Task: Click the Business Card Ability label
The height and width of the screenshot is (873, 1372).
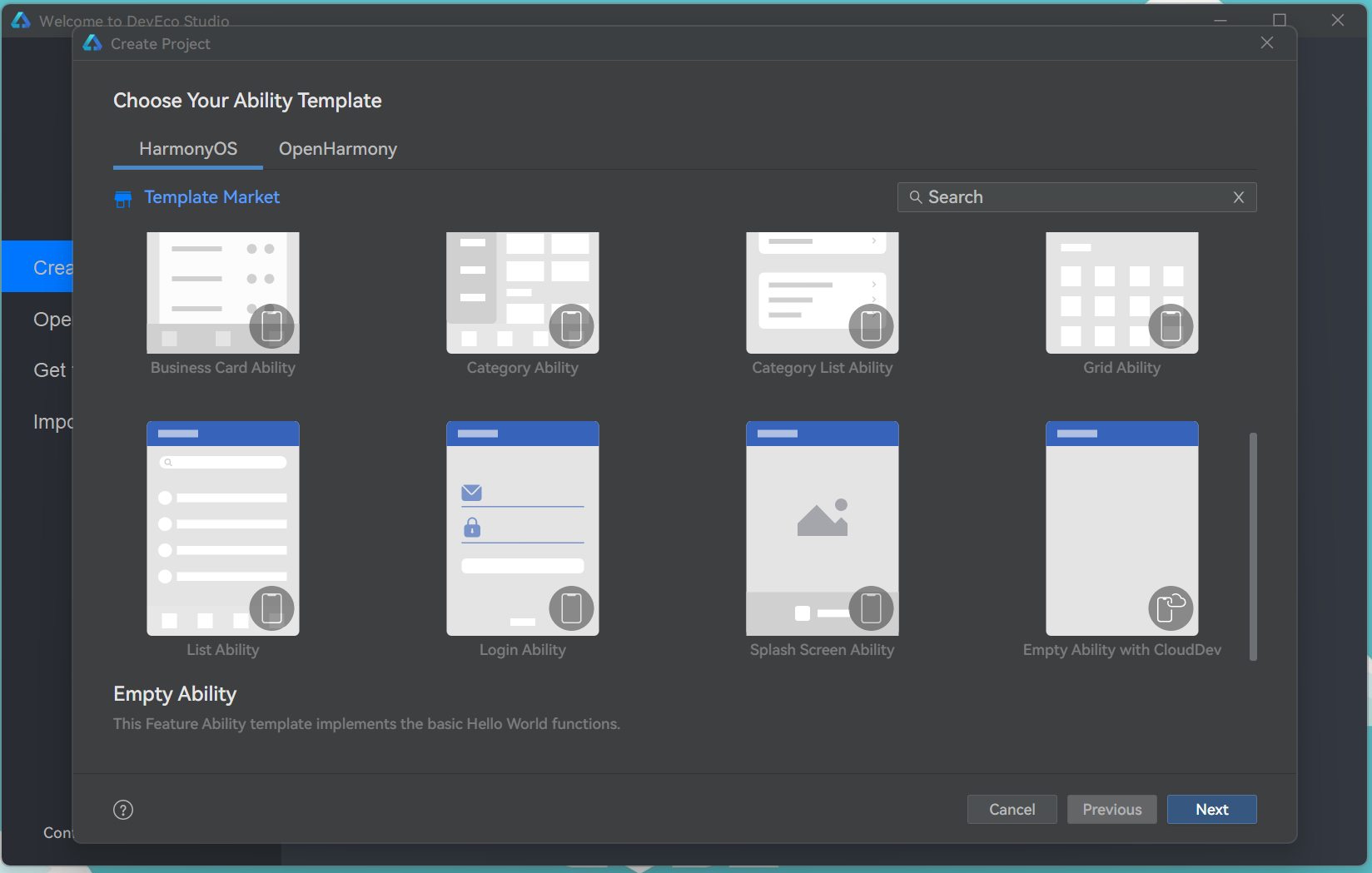Action: tap(223, 368)
